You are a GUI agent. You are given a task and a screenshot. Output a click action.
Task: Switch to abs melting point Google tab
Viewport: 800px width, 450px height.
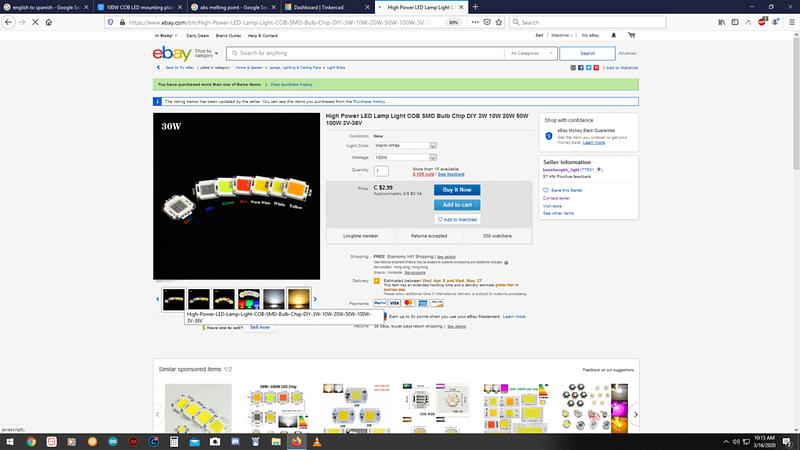point(233,7)
